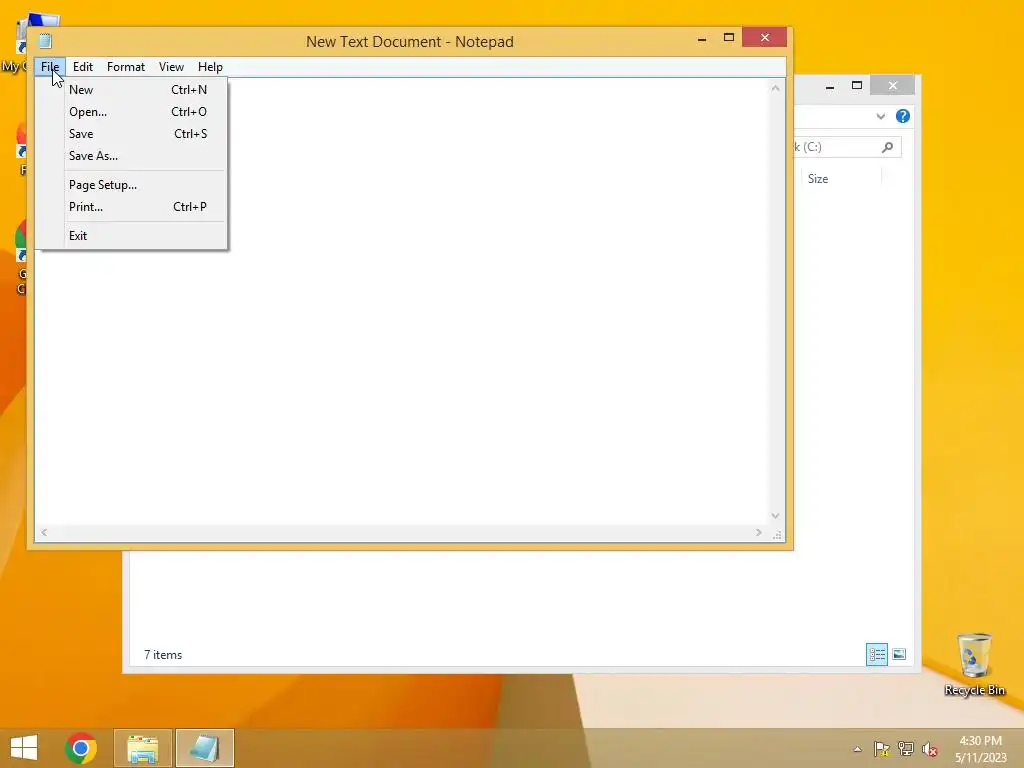Click the Action Center flag tray icon
This screenshot has width=1024, height=768.
882,749
